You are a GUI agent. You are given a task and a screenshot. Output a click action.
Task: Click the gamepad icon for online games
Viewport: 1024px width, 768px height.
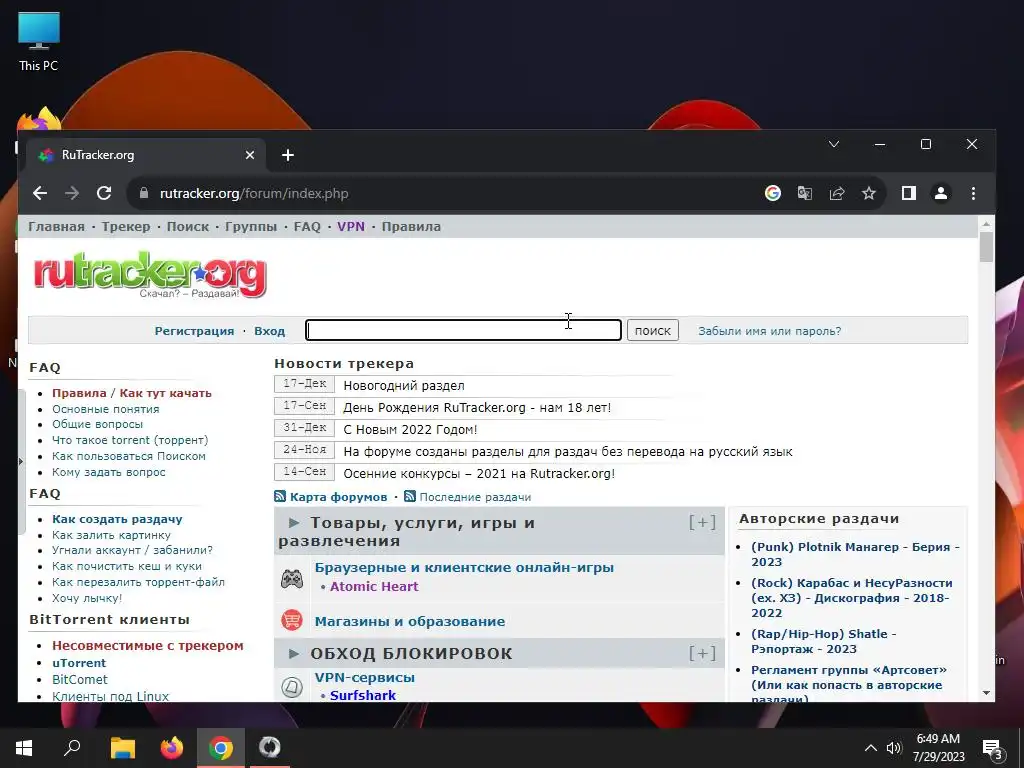point(292,579)
